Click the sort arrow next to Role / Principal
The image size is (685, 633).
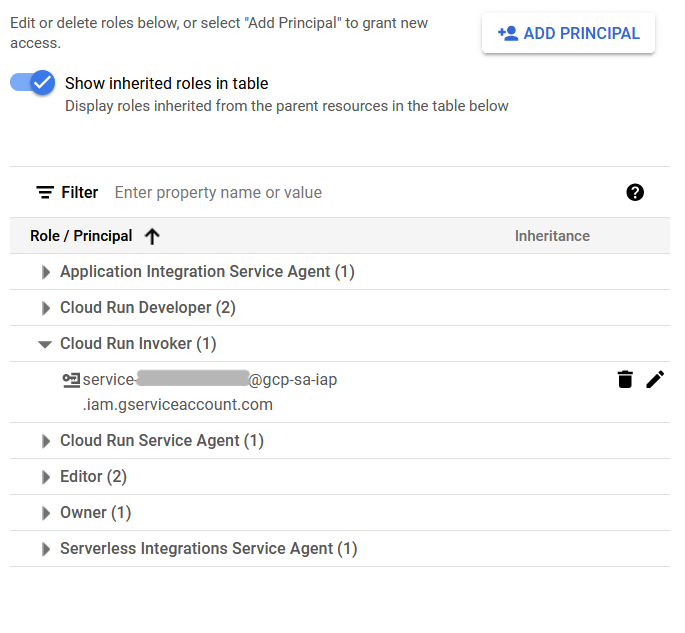(152, 236)
